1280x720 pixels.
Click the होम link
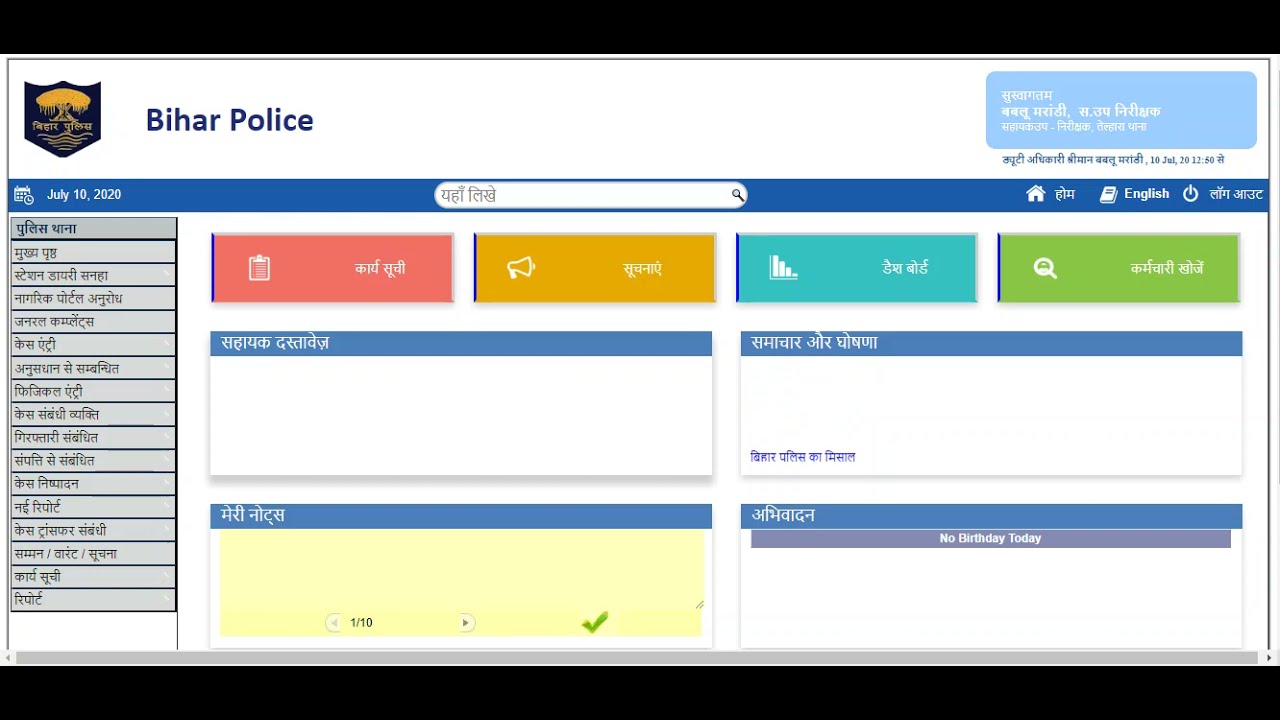pyautogui.click(x=1064, y=194)
